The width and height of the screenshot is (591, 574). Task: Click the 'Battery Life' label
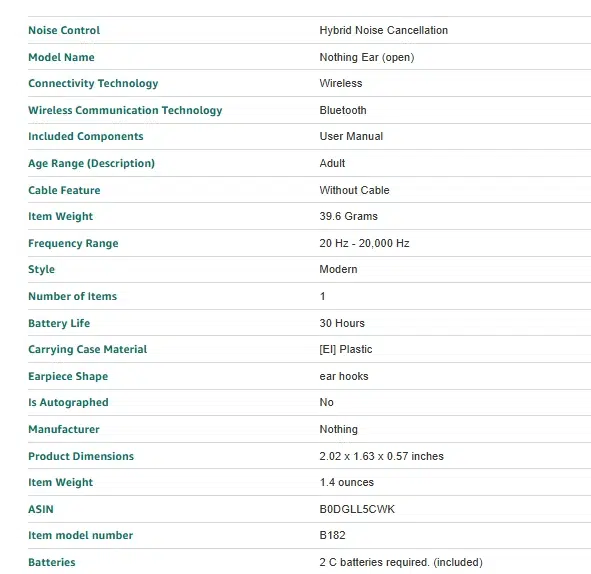(59, 323)
